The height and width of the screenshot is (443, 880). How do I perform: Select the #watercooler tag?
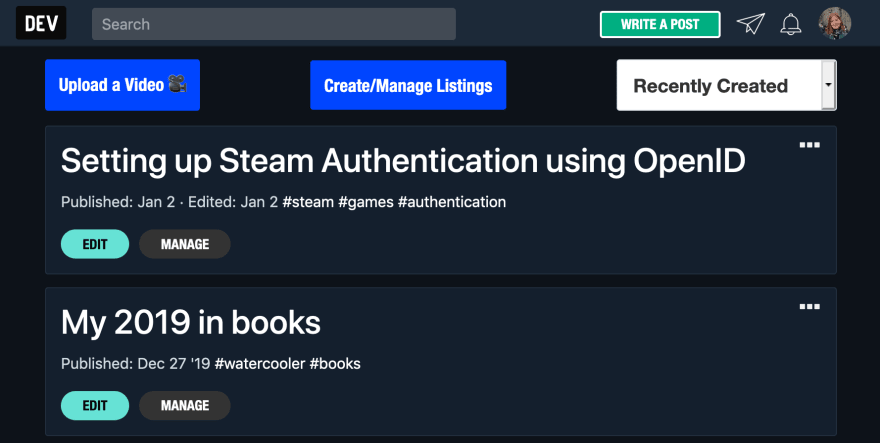click(260, 364)
